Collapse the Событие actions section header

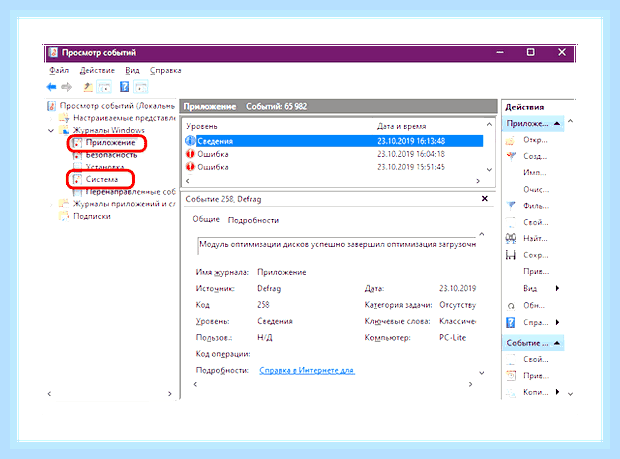click(557, 343)
